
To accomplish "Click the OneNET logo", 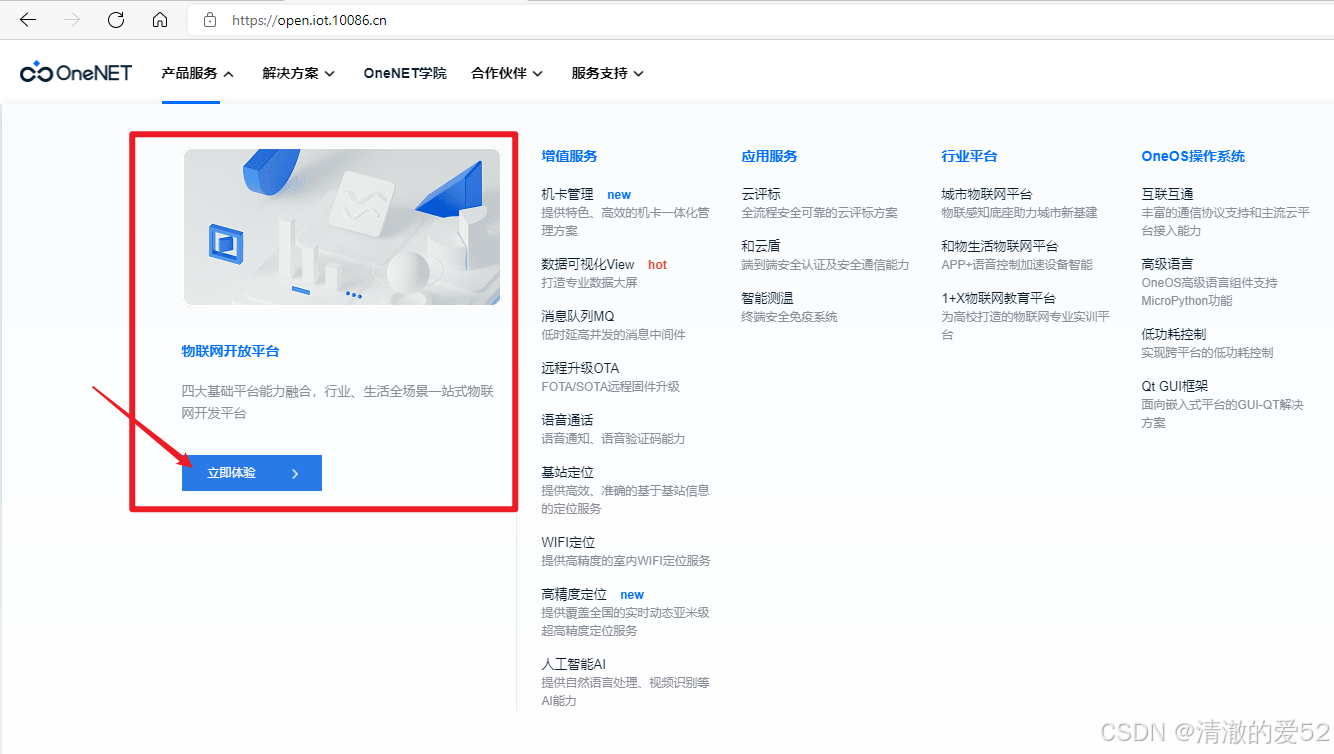I will click(76, 72).
